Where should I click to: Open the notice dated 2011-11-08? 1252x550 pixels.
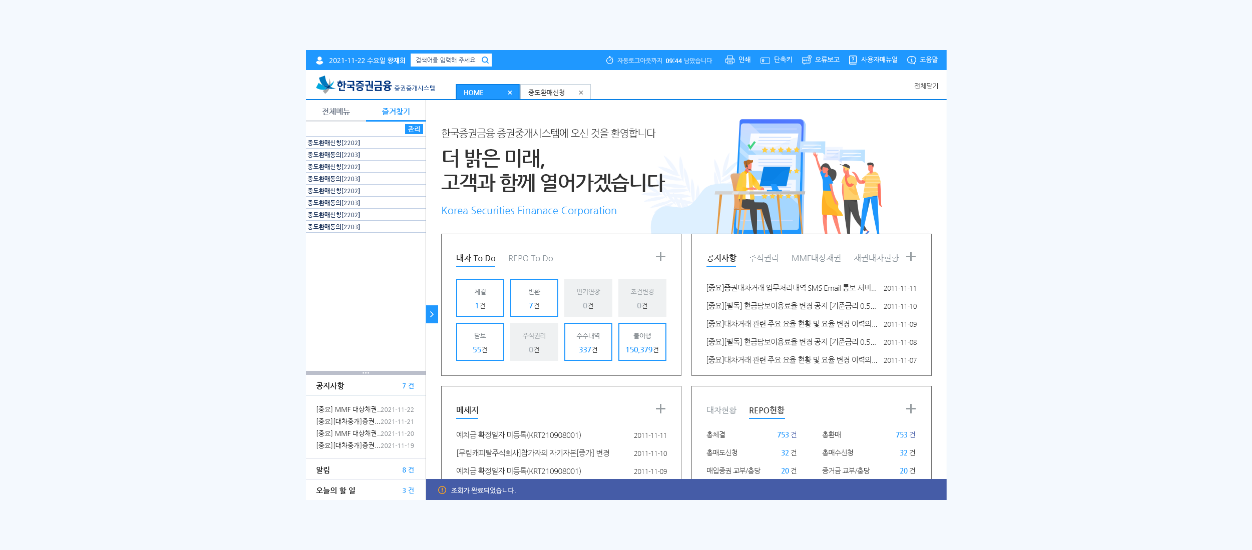(811, 342)
